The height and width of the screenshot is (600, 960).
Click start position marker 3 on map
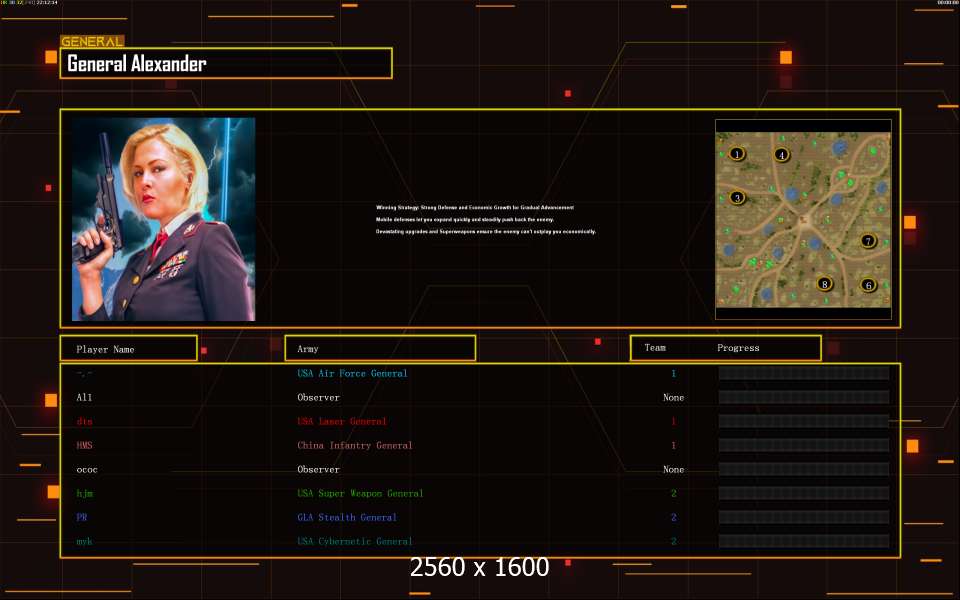[737, 198]
